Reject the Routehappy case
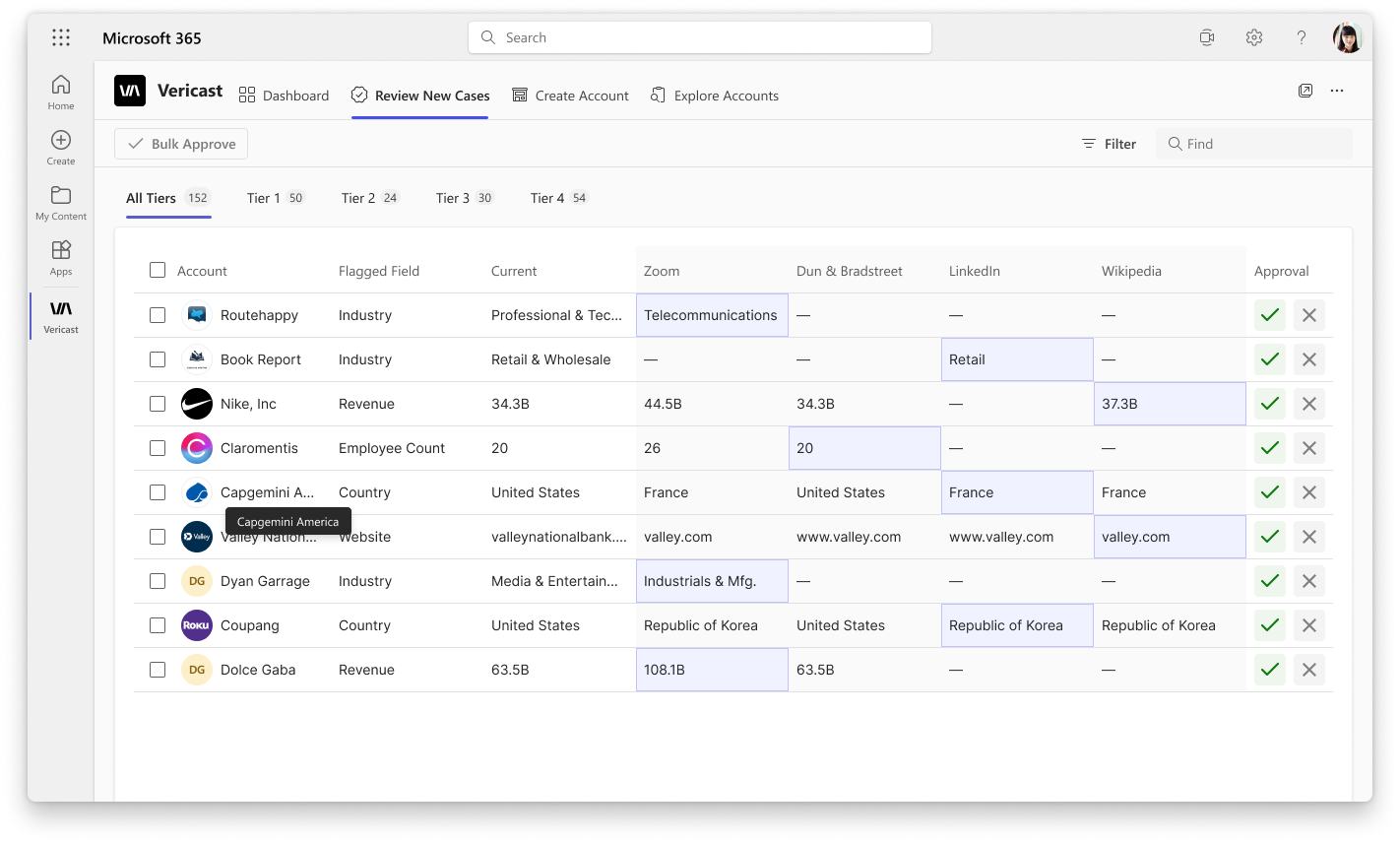Image resolution: width=1400 pixels, height=843 pixels. point(1309,315)
